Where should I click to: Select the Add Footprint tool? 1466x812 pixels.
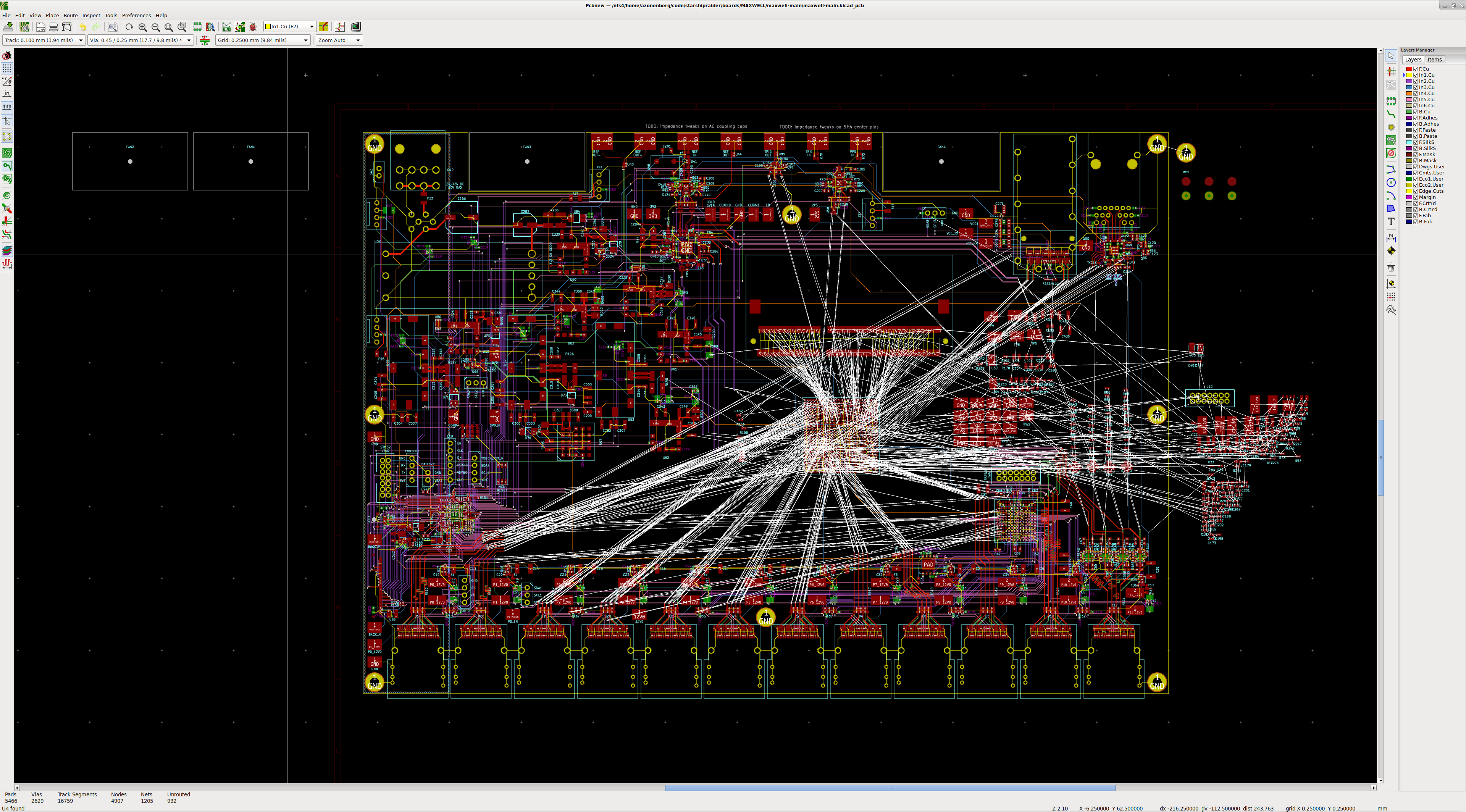(x=1391, y=101)
